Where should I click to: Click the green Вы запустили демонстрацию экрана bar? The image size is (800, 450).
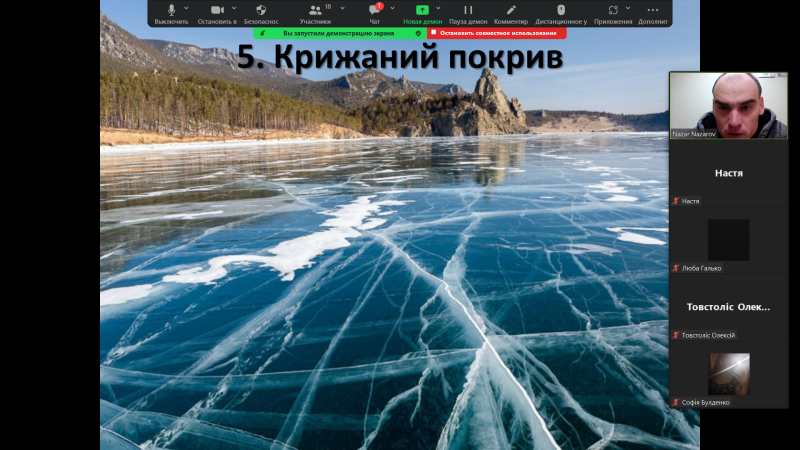(340, 33)
